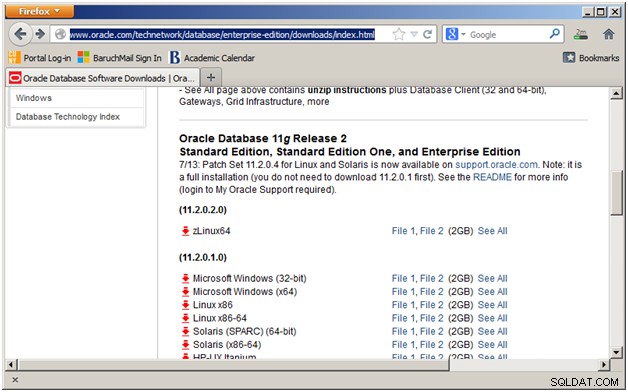The image size is (628, 392).
Task: Download File 1 for Microsoft Windows (x64)
Action: [403, 291]
